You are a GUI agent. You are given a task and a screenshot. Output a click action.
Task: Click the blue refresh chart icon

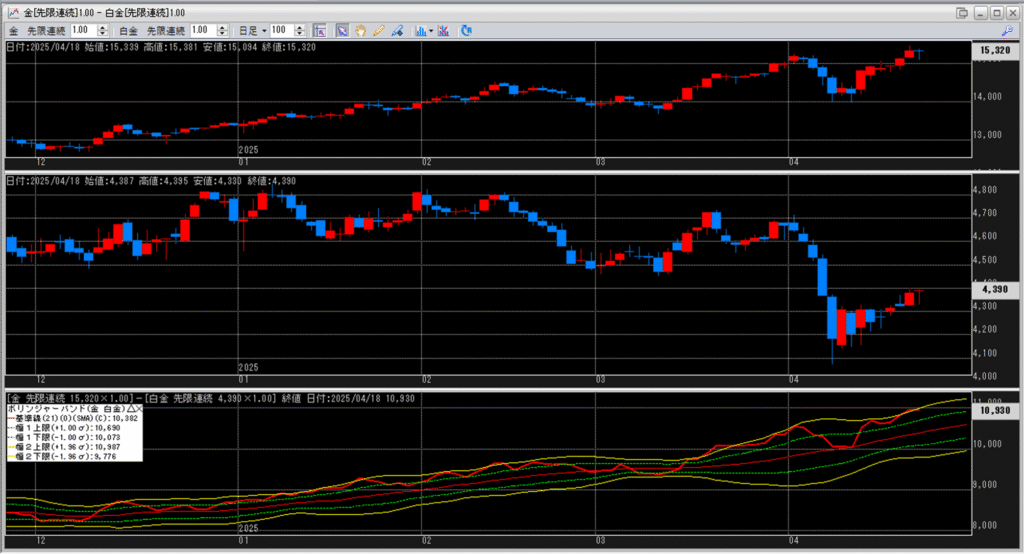click(466, 31)
